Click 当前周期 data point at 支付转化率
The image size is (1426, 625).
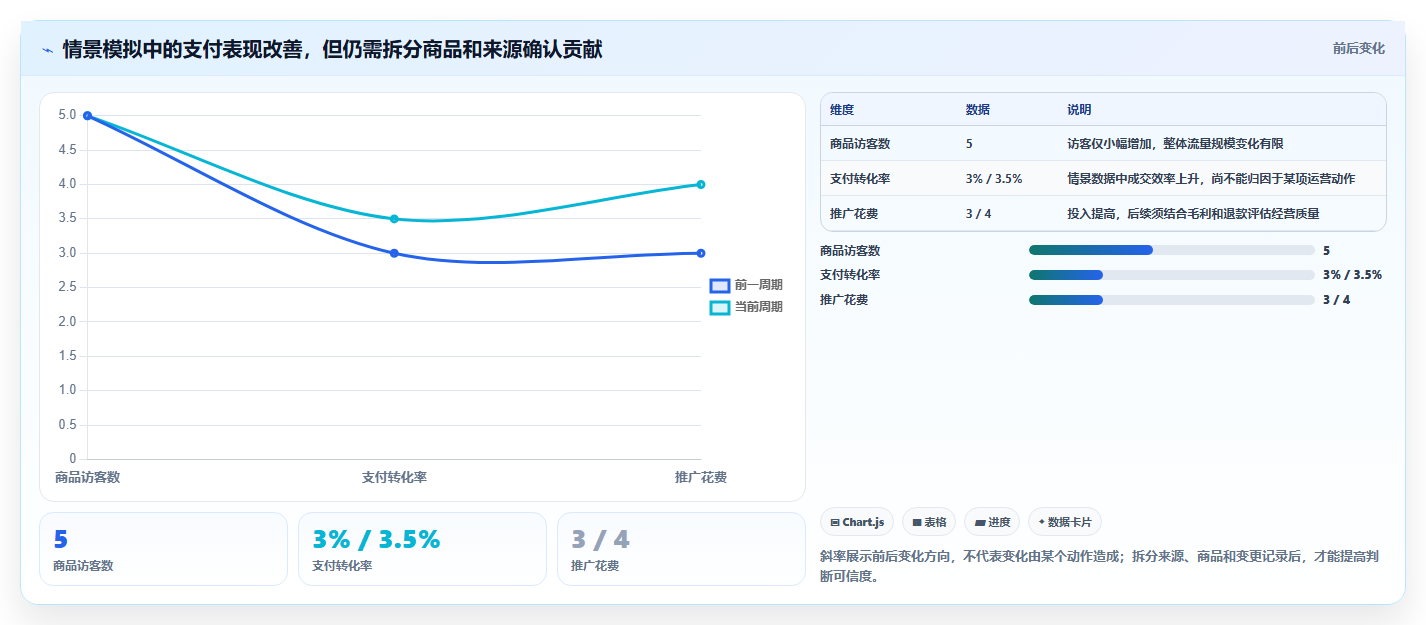coord(394,219)
